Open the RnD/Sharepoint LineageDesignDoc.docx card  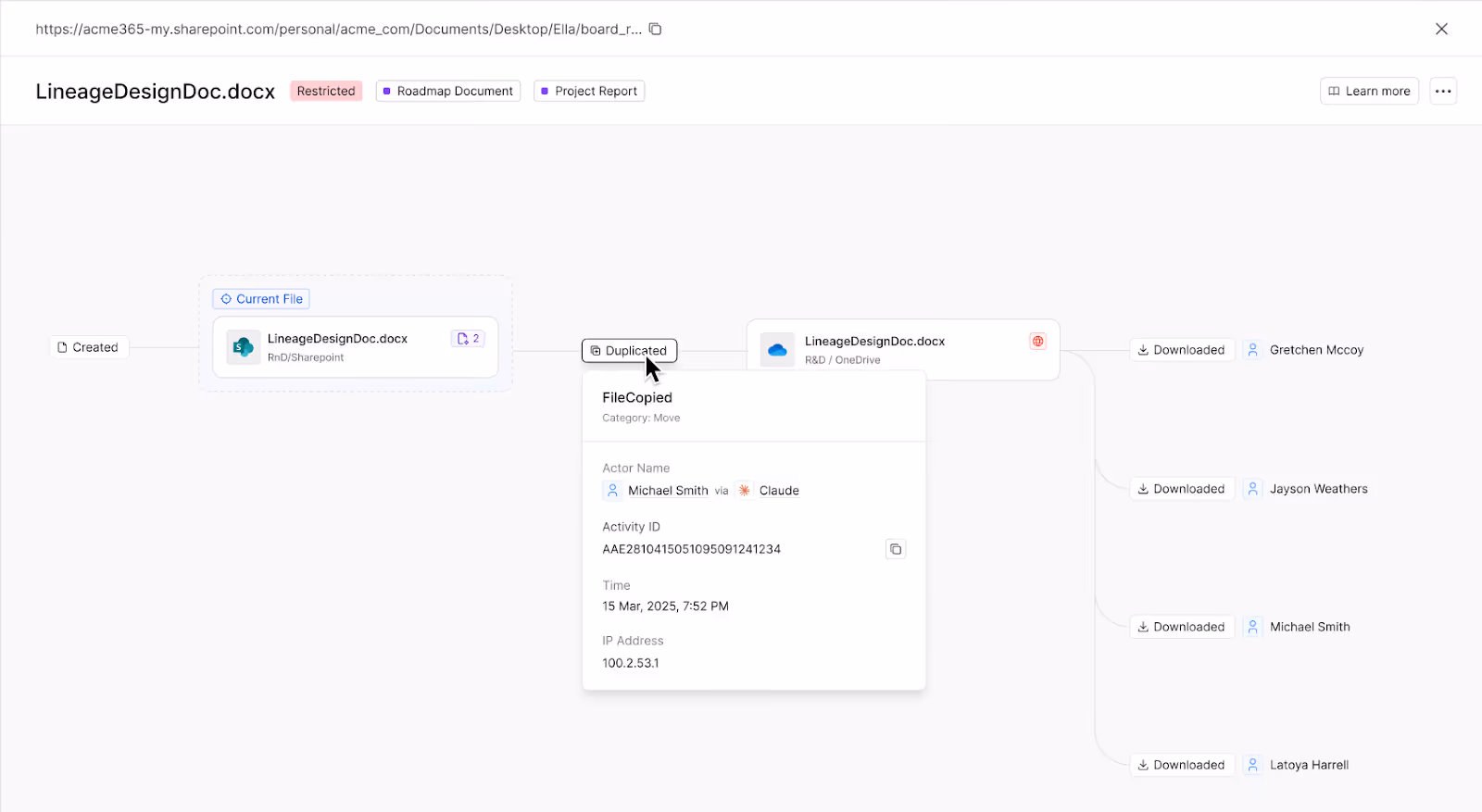click(356, 347)
